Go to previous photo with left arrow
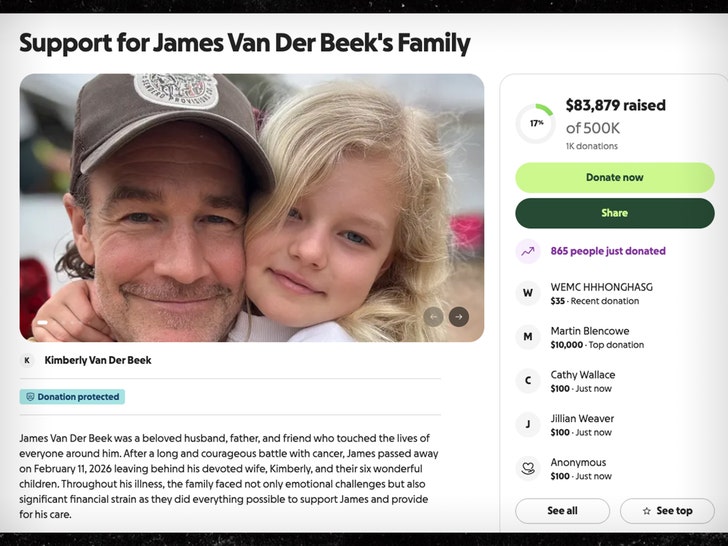The image size is (728, 546). 433,317
